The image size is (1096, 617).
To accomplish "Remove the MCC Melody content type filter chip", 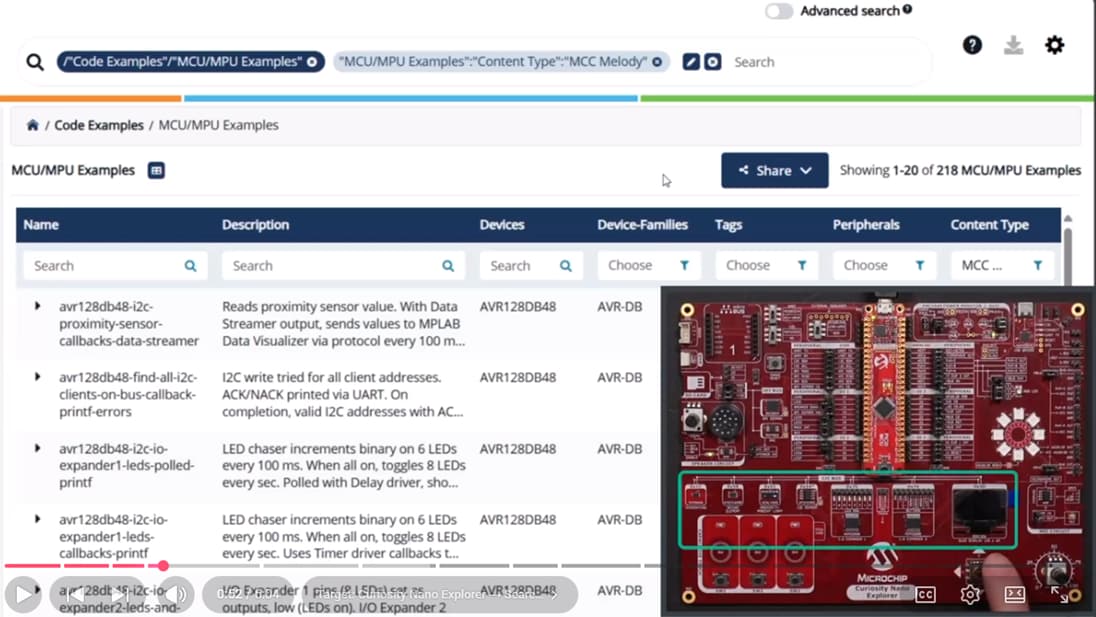I will (657, 62).
